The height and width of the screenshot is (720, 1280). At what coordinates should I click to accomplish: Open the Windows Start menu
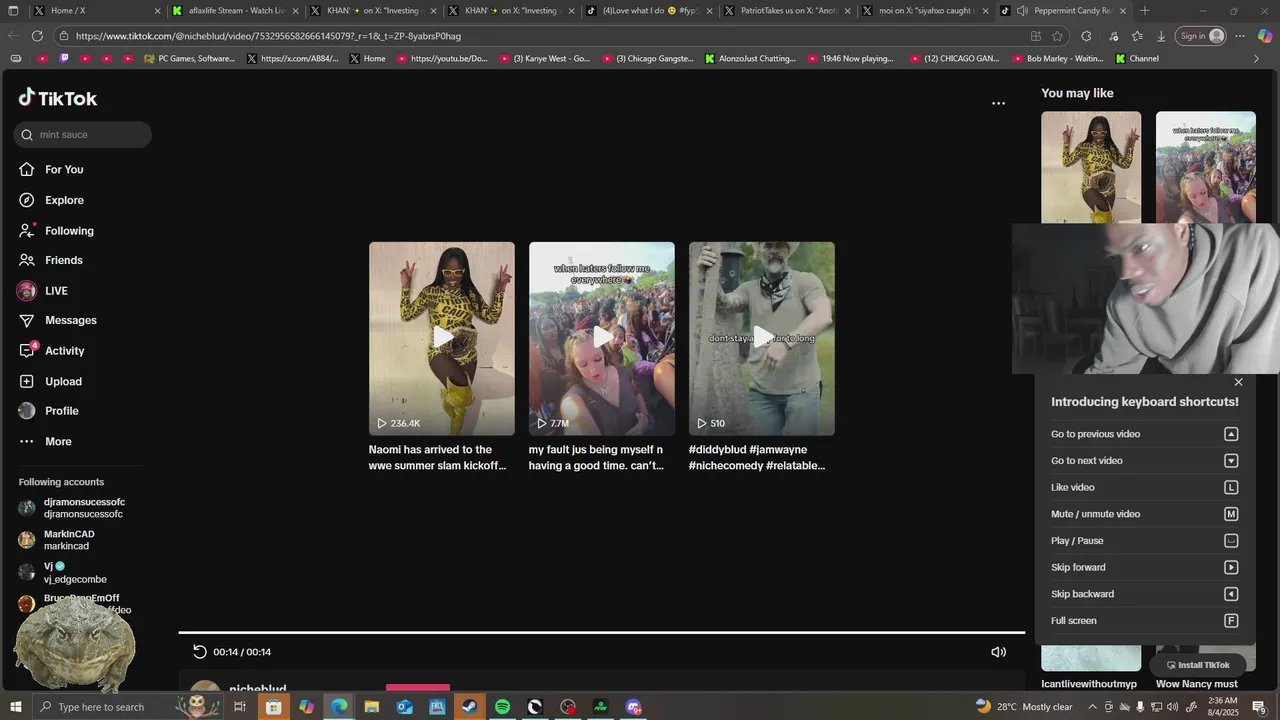coord(15,707)
